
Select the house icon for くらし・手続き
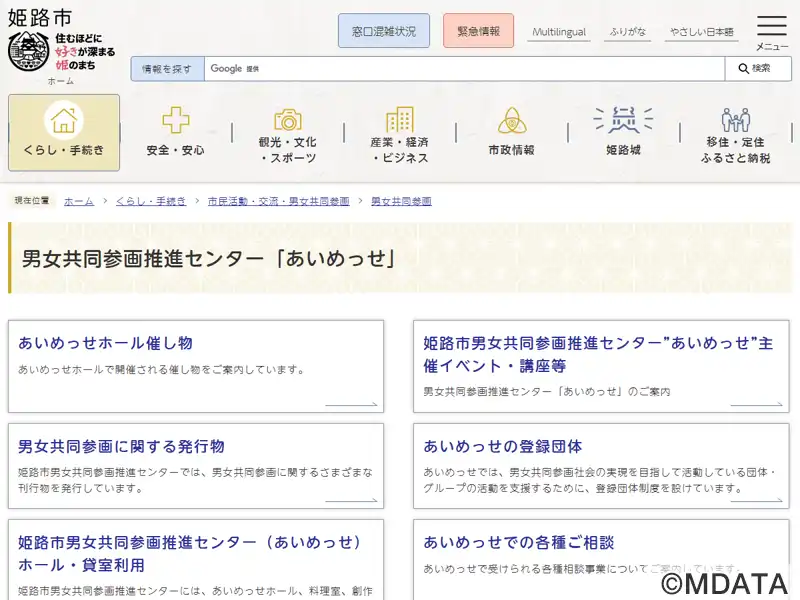point(64,120)
